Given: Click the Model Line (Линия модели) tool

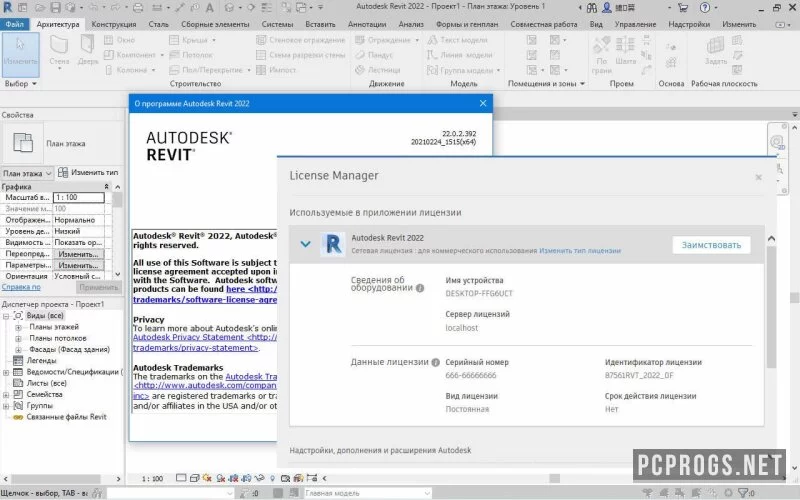Looking at the screenshot, I should (460, 55).
